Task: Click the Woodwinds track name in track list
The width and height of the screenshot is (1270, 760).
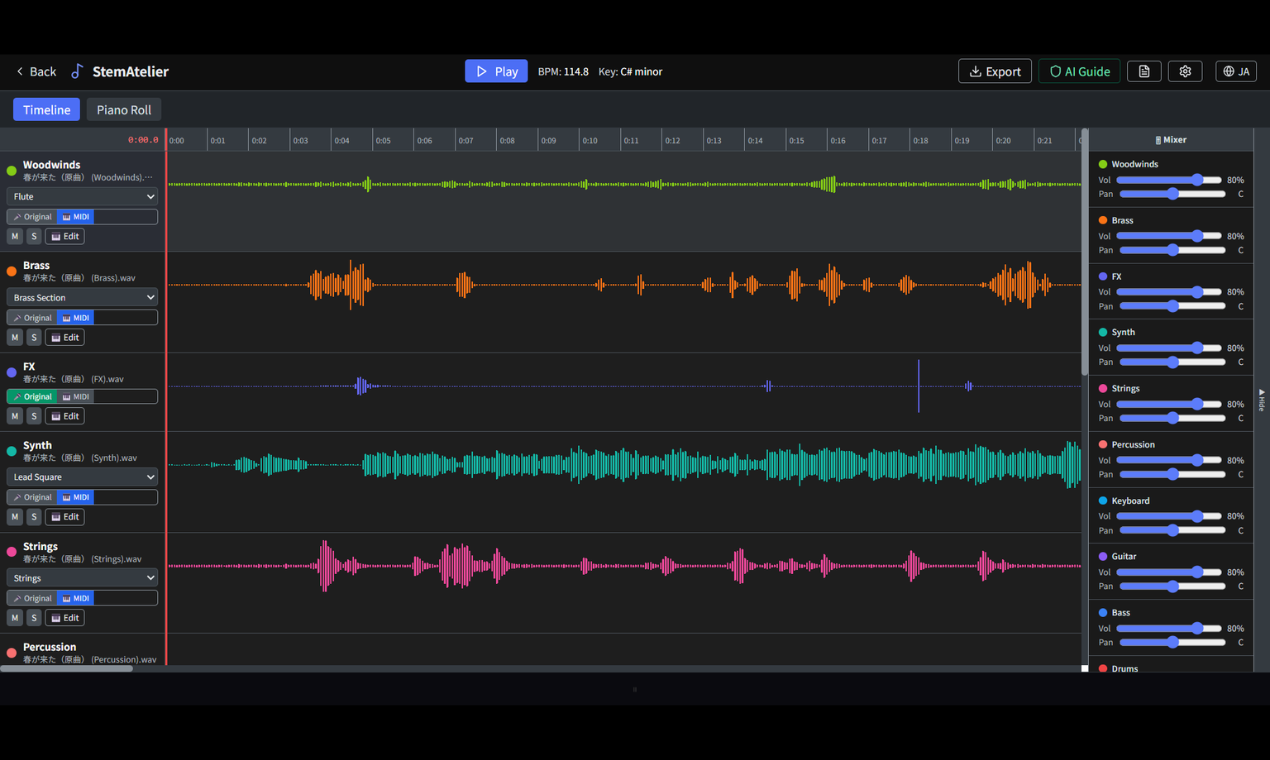Action: (52, 165)
